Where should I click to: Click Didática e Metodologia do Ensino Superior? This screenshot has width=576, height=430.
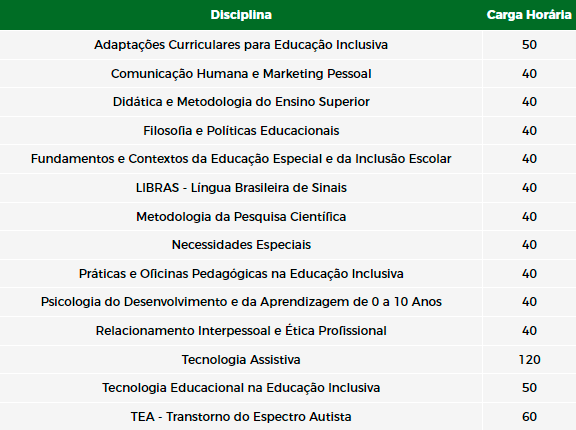[x=241, y=102]
